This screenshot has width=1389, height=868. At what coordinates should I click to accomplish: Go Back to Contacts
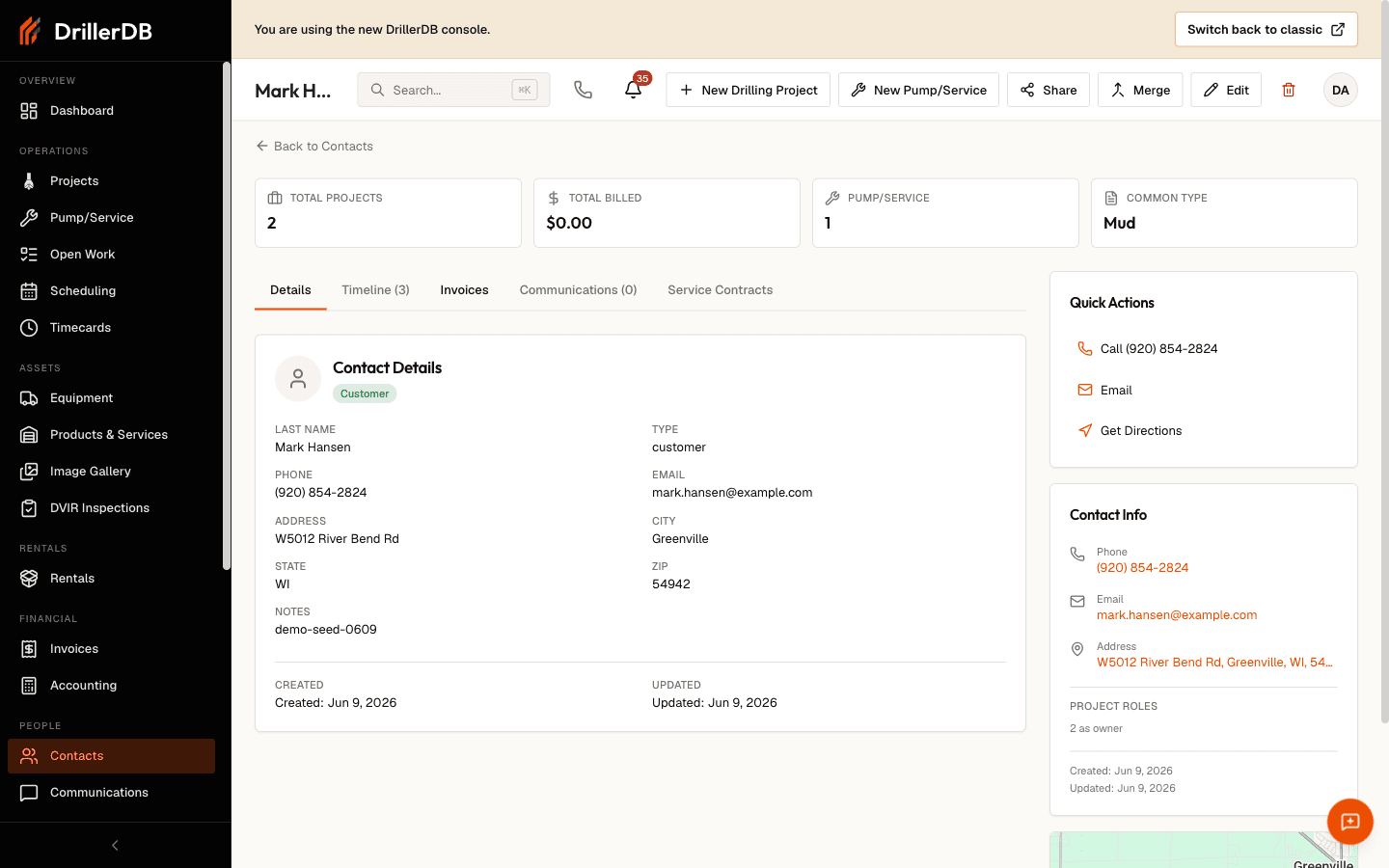point(314,147)
